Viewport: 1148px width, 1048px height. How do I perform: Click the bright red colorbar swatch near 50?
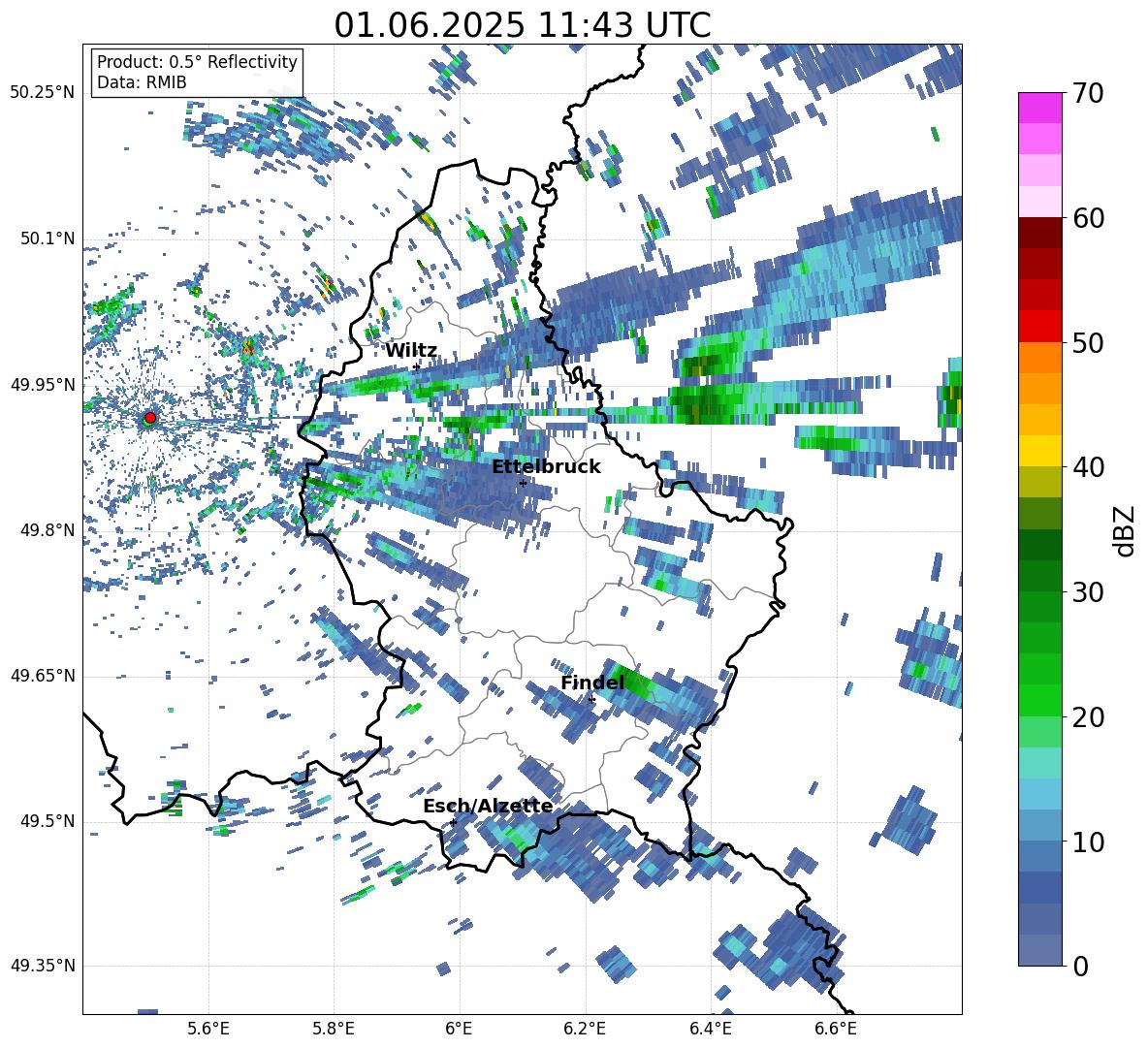tap(1039, 327)
